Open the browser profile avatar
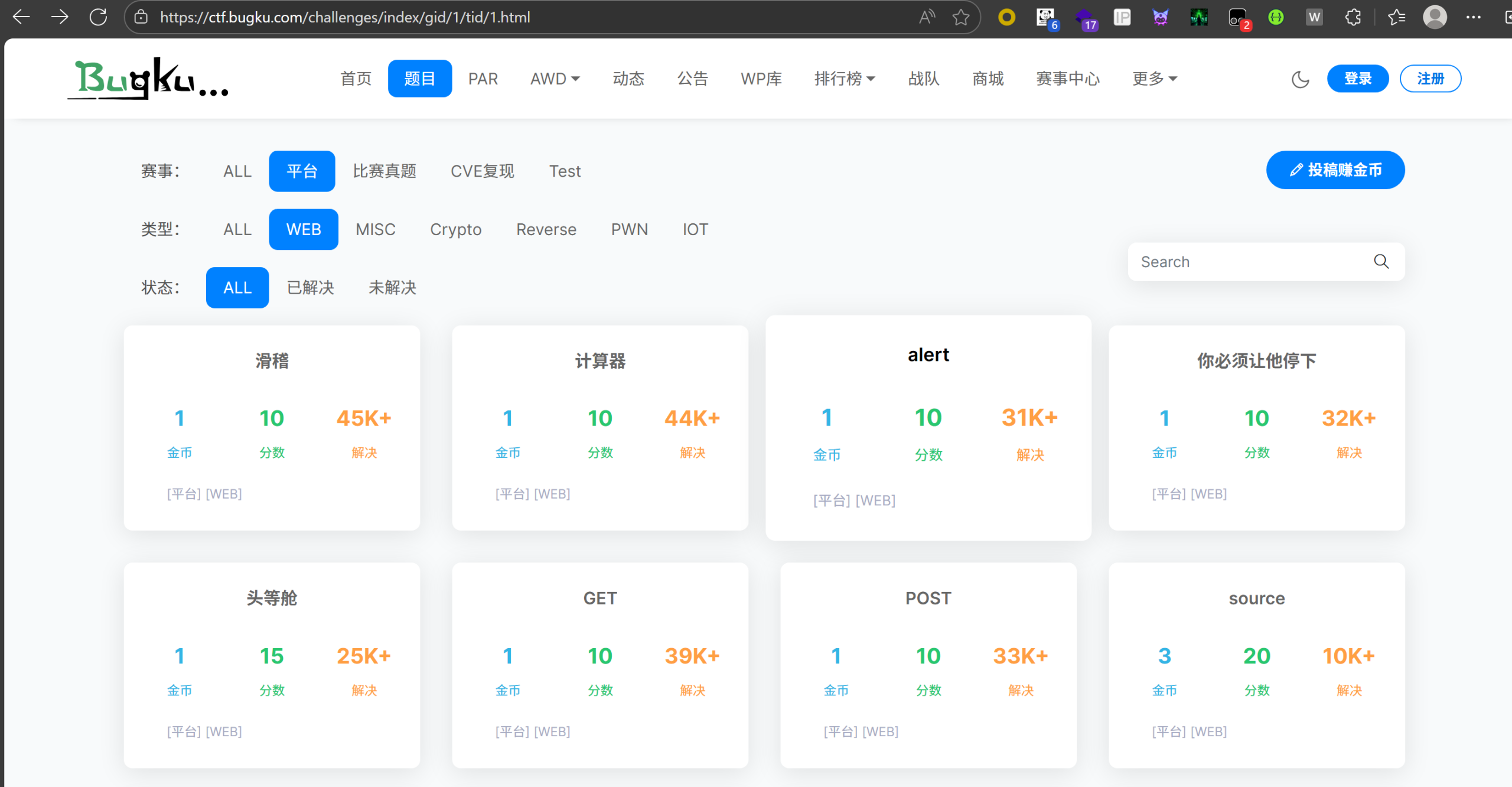1512x787 pixels. [x=1435, y=17]
